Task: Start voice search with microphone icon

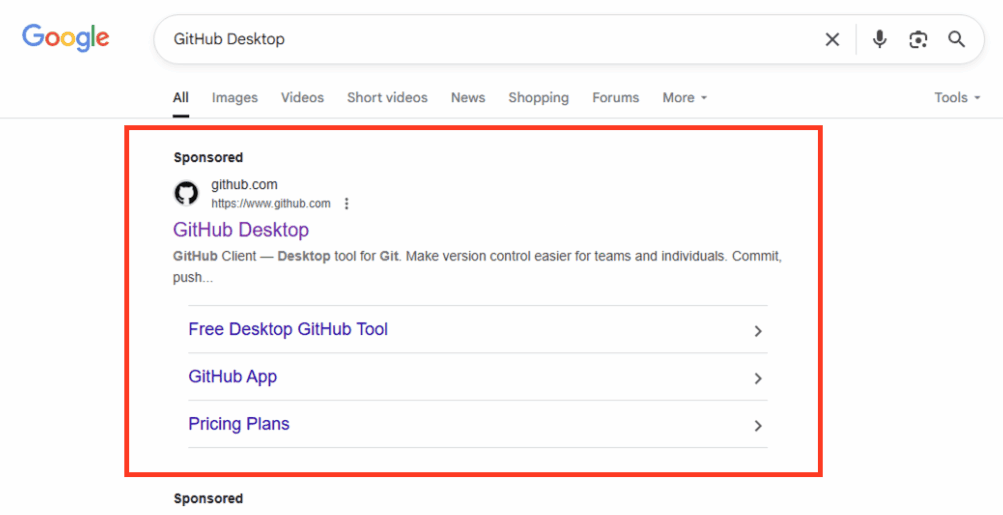Action: click(880, 39)
